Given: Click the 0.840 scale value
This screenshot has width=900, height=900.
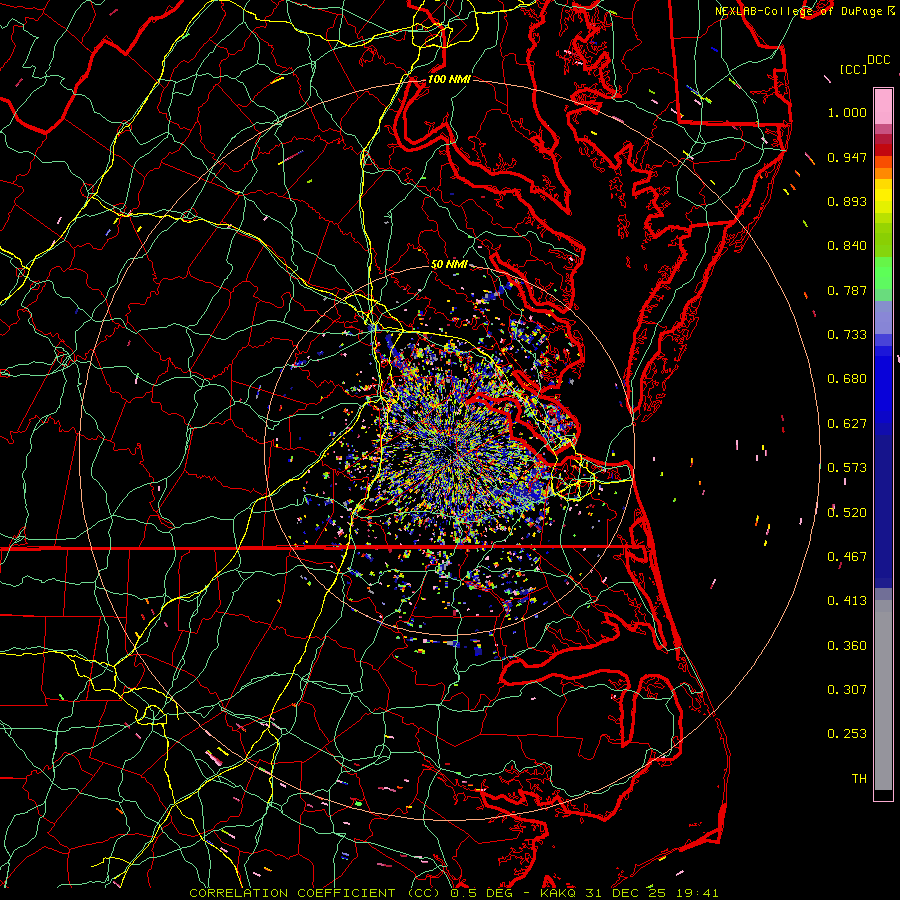Looking at the screenshot, I should click(847, 246).
